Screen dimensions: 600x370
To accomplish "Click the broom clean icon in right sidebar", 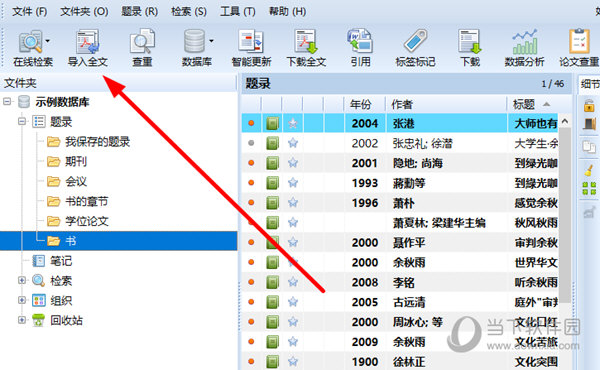I will tap(589, 170).
